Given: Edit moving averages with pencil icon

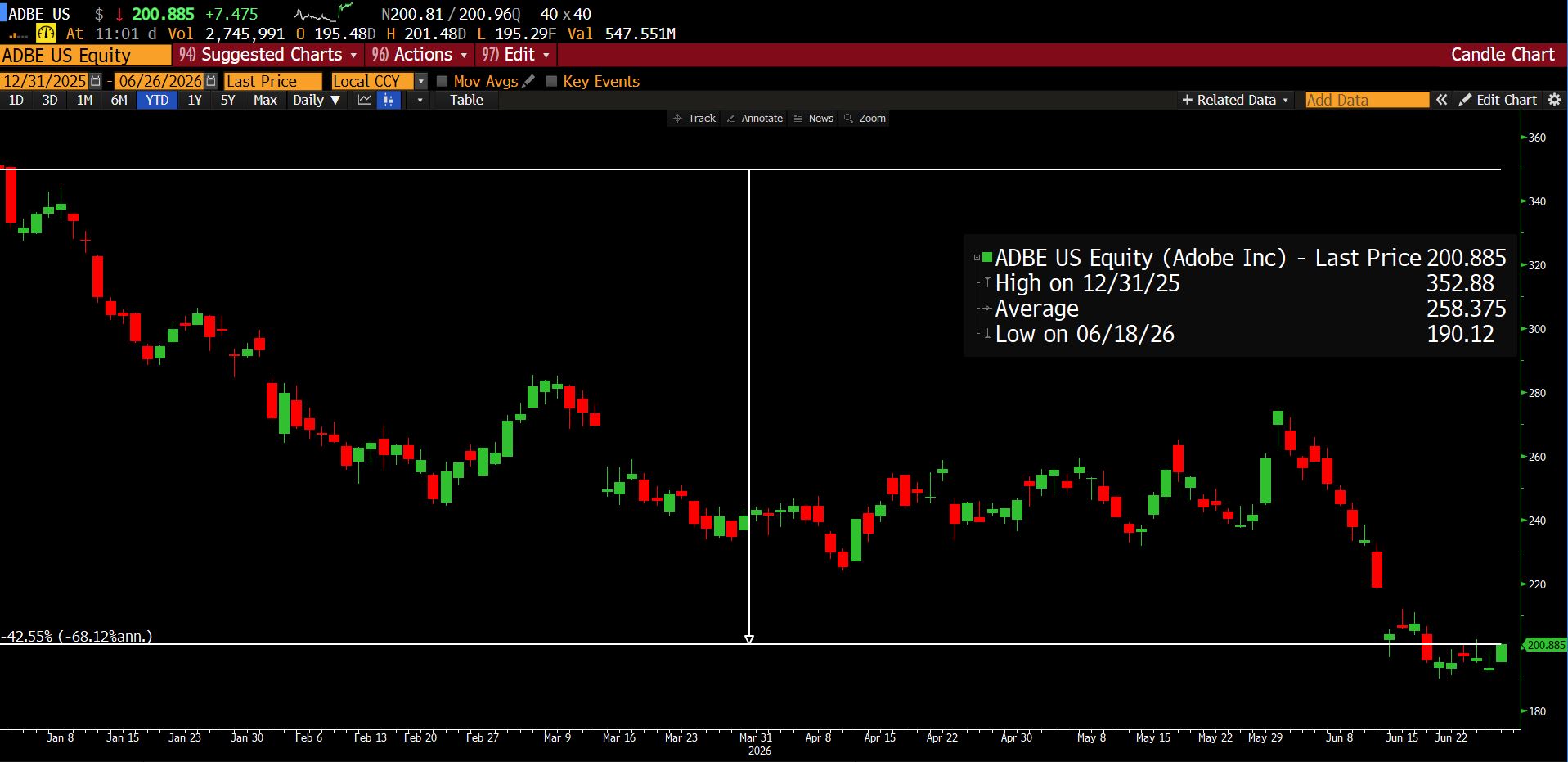Looking at the screenshot, I should tap(528, 81).
